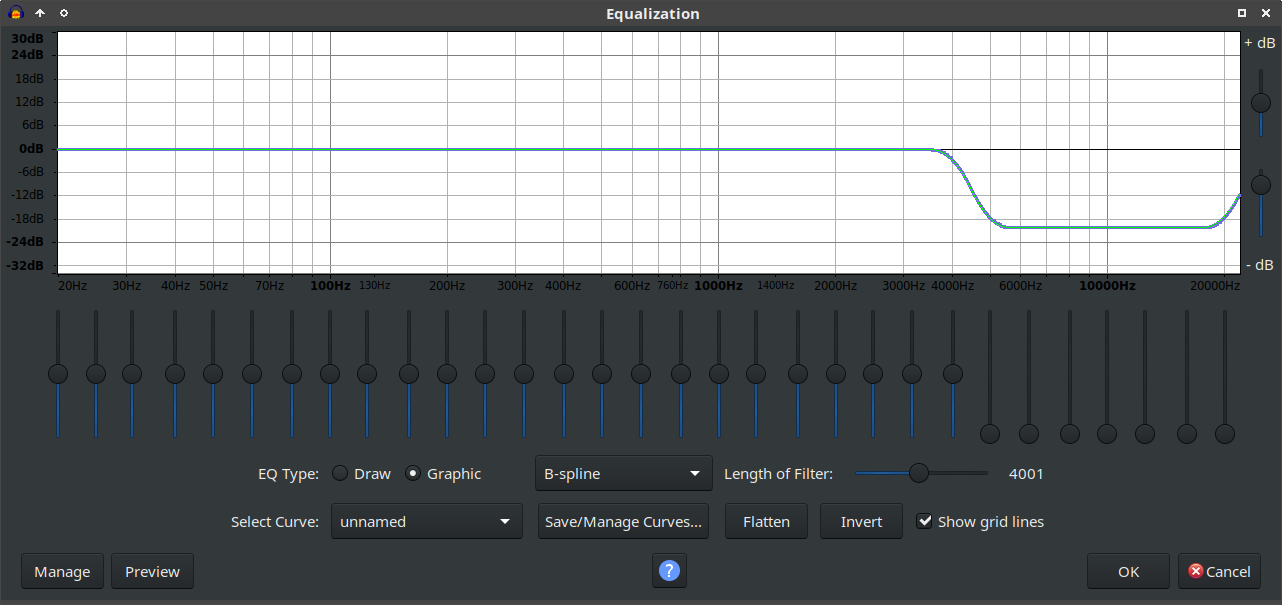Viewport: 1282px width, 605px height.
Task: Open the Manage presets menu
Action: (x=62, y=572)
